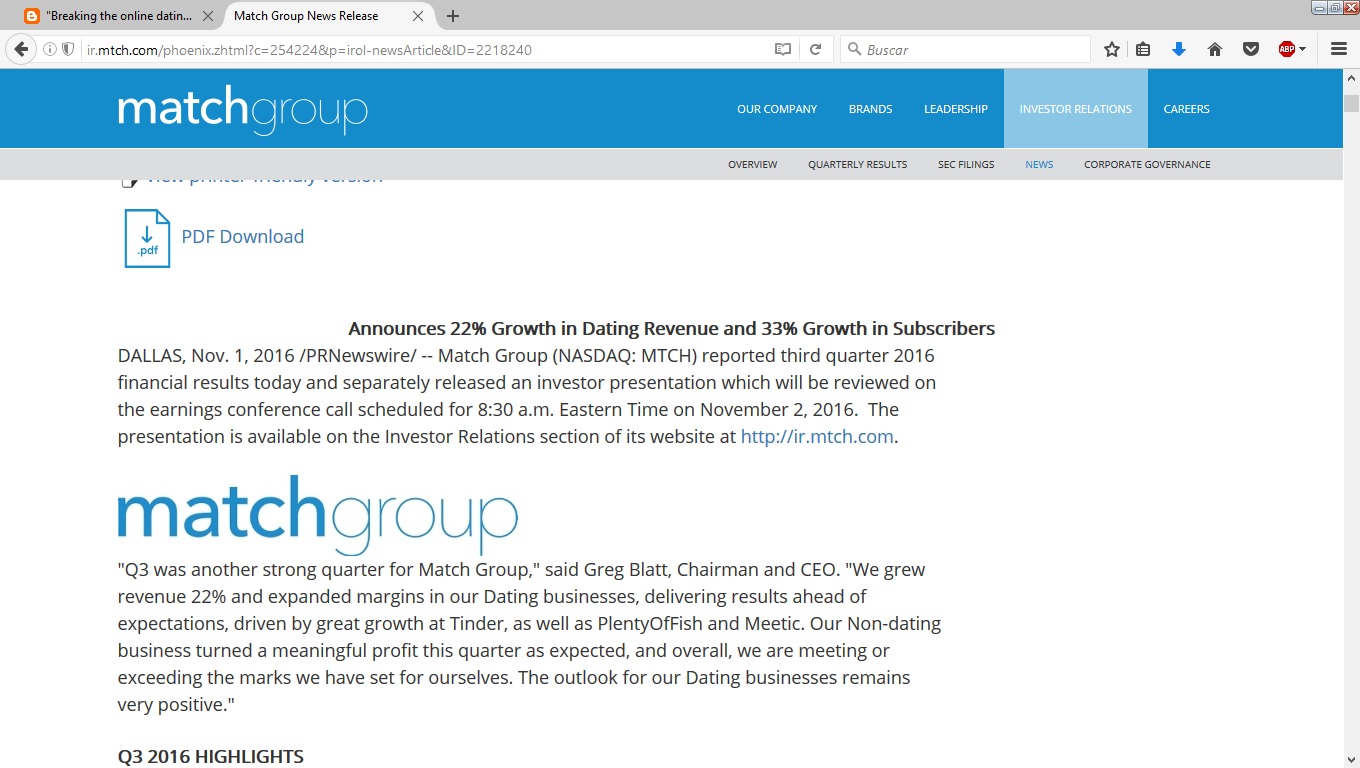Select the Match Group News Release tab
The width and height of the screenshot is (1360, 768).
[328, 16]
